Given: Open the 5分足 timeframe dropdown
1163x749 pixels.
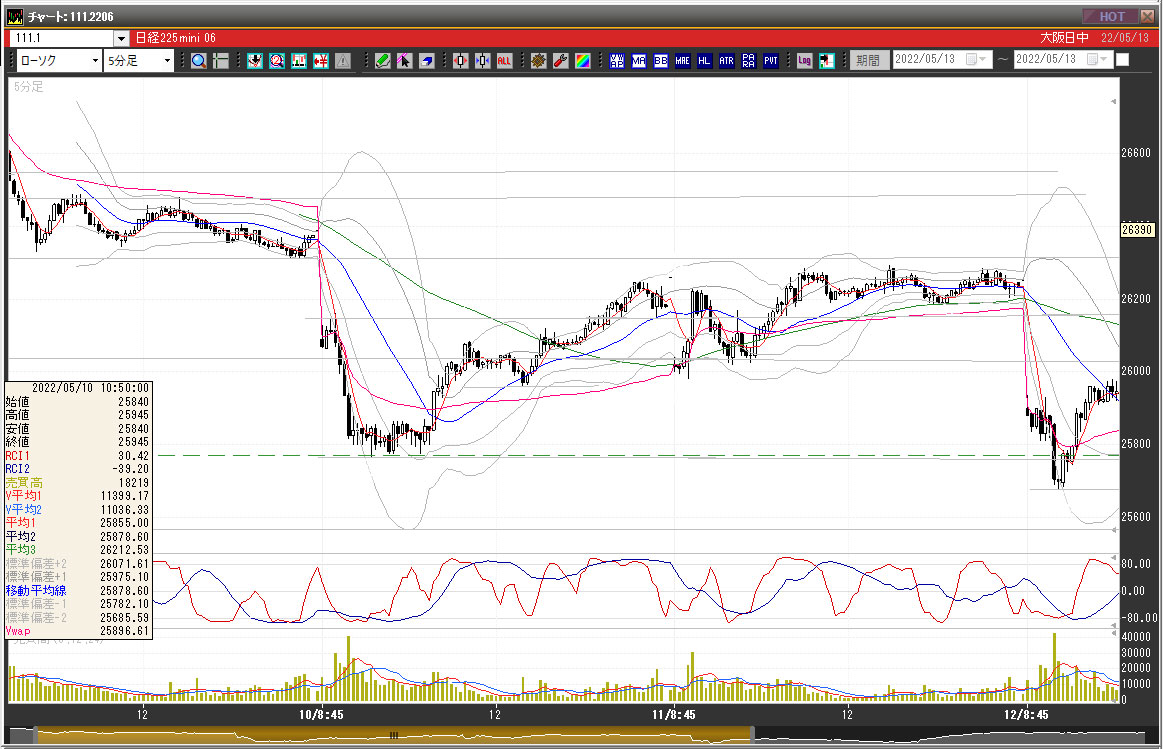Looking at the screenshot, I should click(x=168, y=61).
